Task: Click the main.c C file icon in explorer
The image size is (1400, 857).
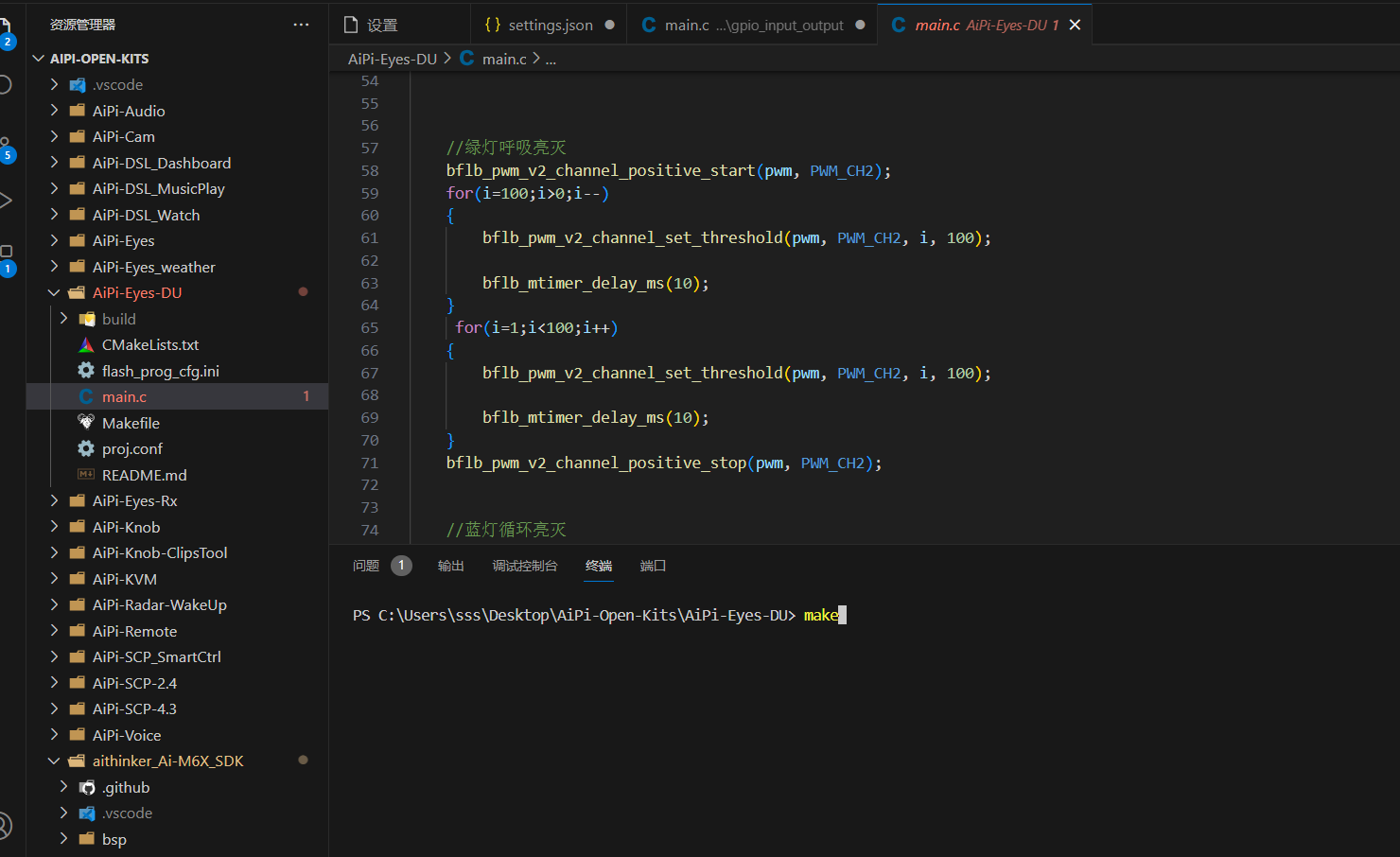Action: click(86, 396)
